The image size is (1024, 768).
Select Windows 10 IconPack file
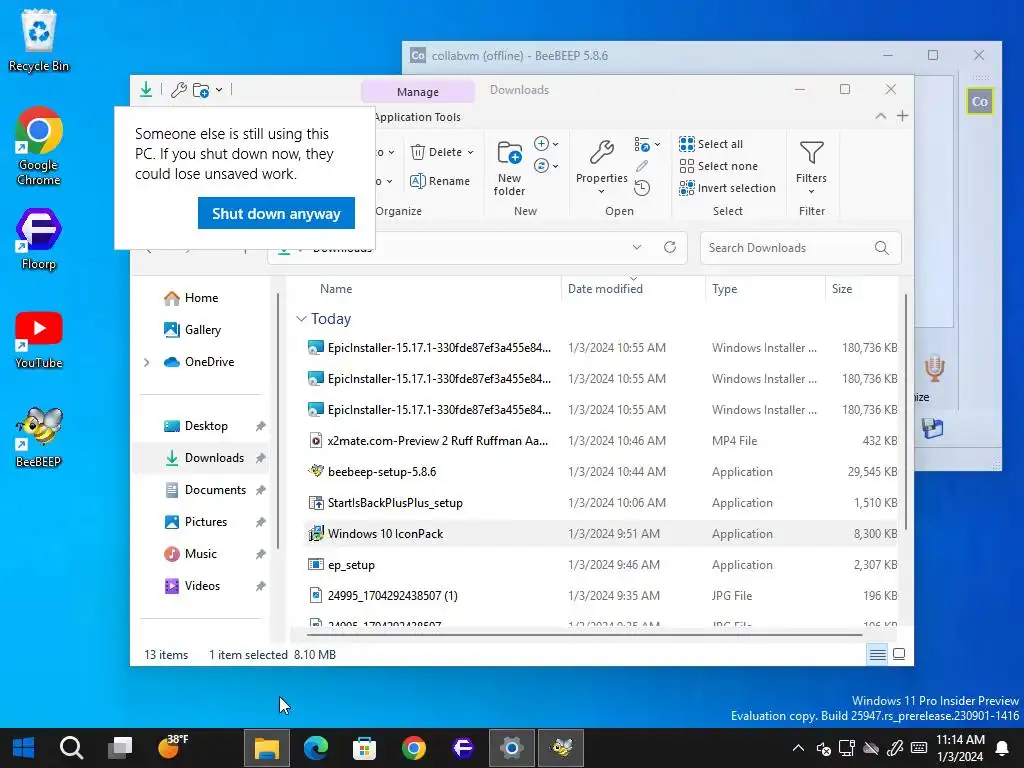(x=601, y=534)
